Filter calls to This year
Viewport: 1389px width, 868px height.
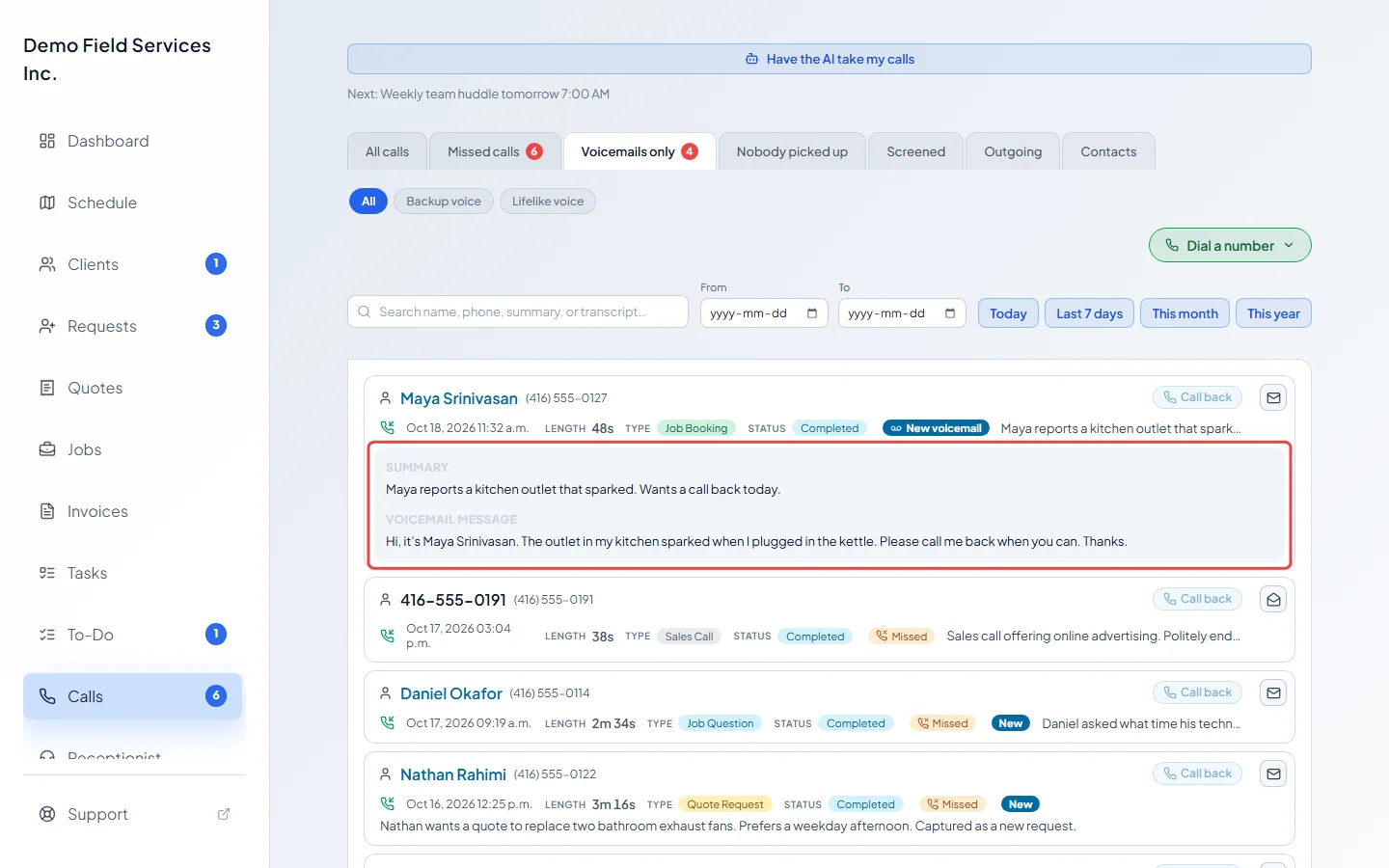pos(1273,313)
